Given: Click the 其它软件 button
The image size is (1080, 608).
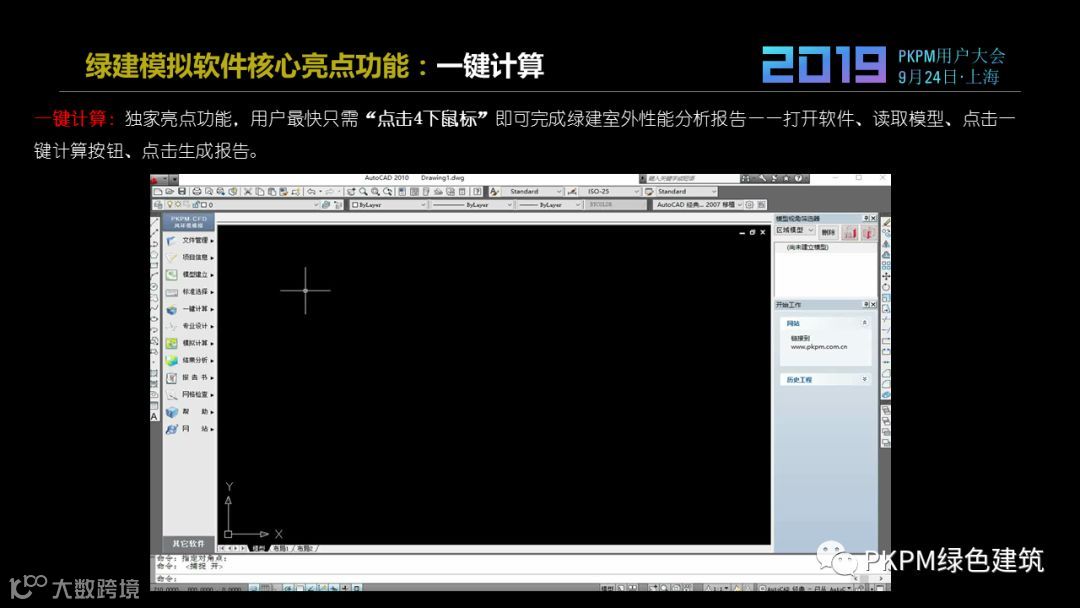Looking at the screenshot, I should pyautogui.click(x=189, y=543).
